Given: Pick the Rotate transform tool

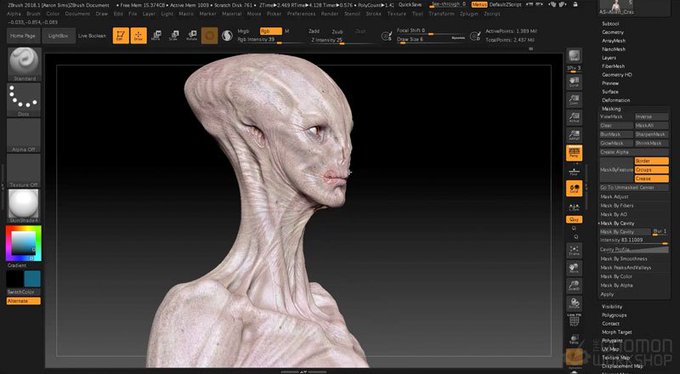Looking at the screenshot, I should [x=192, y=36].
